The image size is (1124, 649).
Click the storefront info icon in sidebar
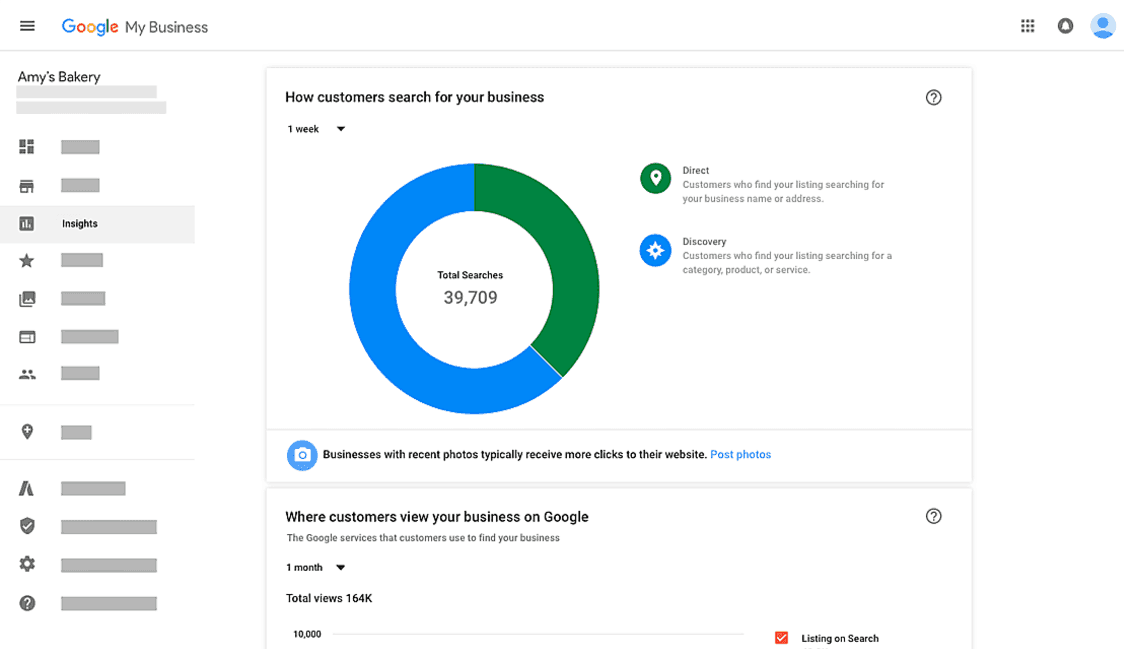[x=27, y=186]
